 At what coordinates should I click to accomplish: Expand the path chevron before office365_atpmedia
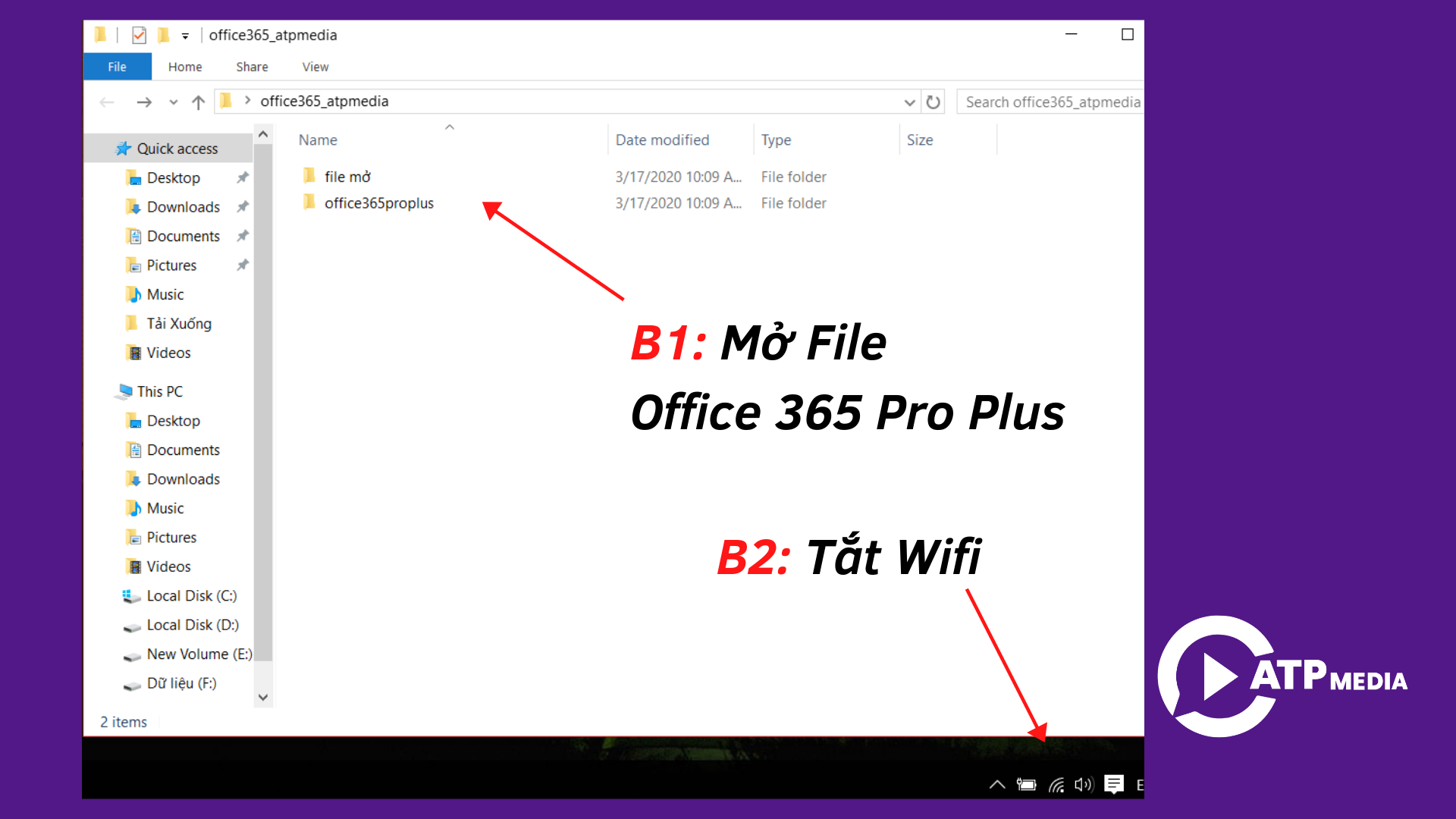(247, 100)
